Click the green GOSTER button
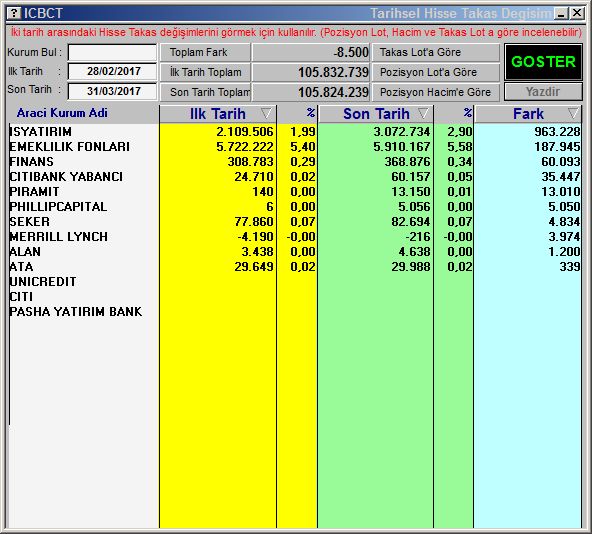The image size is (592, 534). click(543, 62)
